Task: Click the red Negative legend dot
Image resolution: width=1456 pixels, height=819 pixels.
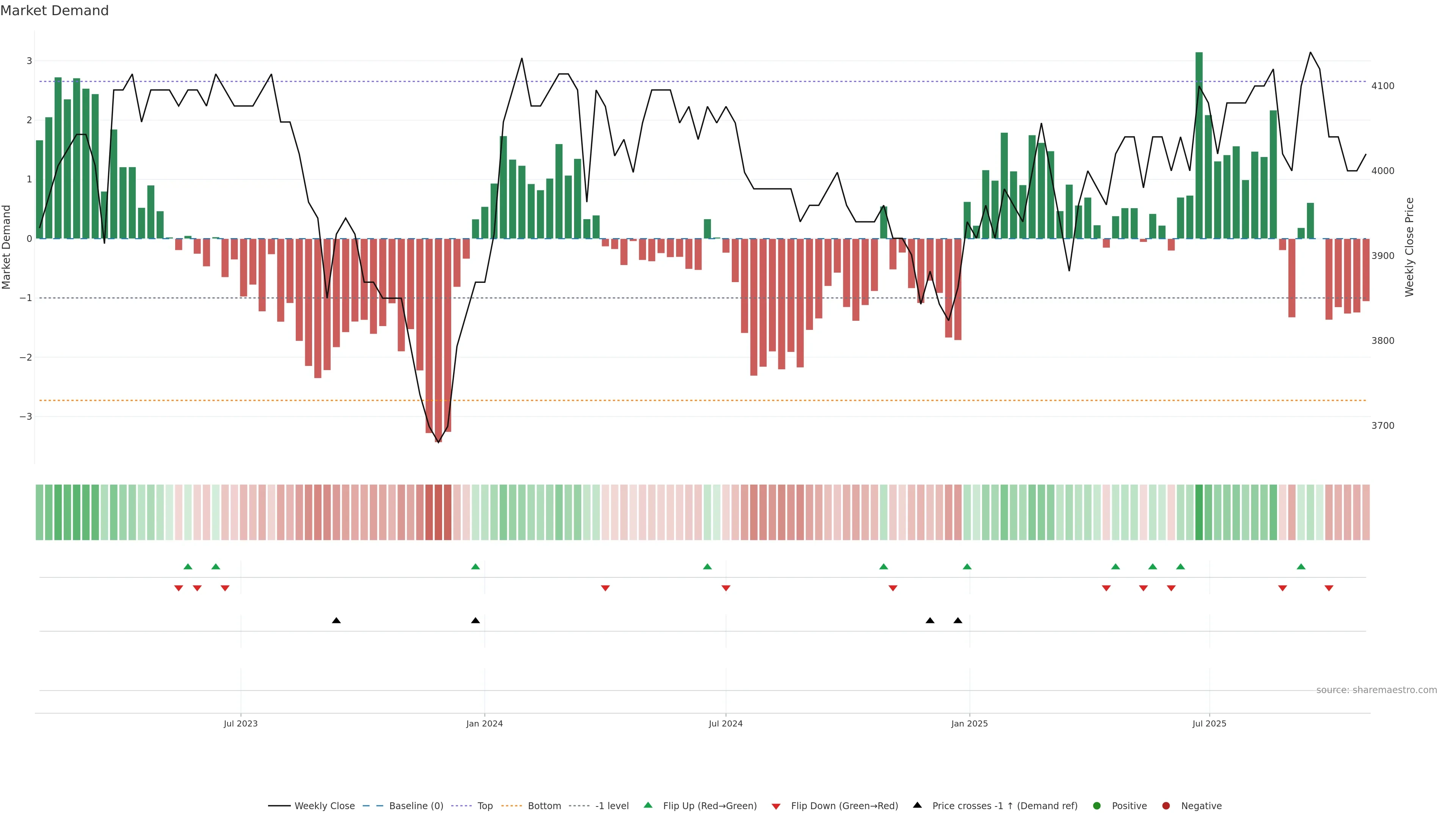Action: tap(1166, 805)
